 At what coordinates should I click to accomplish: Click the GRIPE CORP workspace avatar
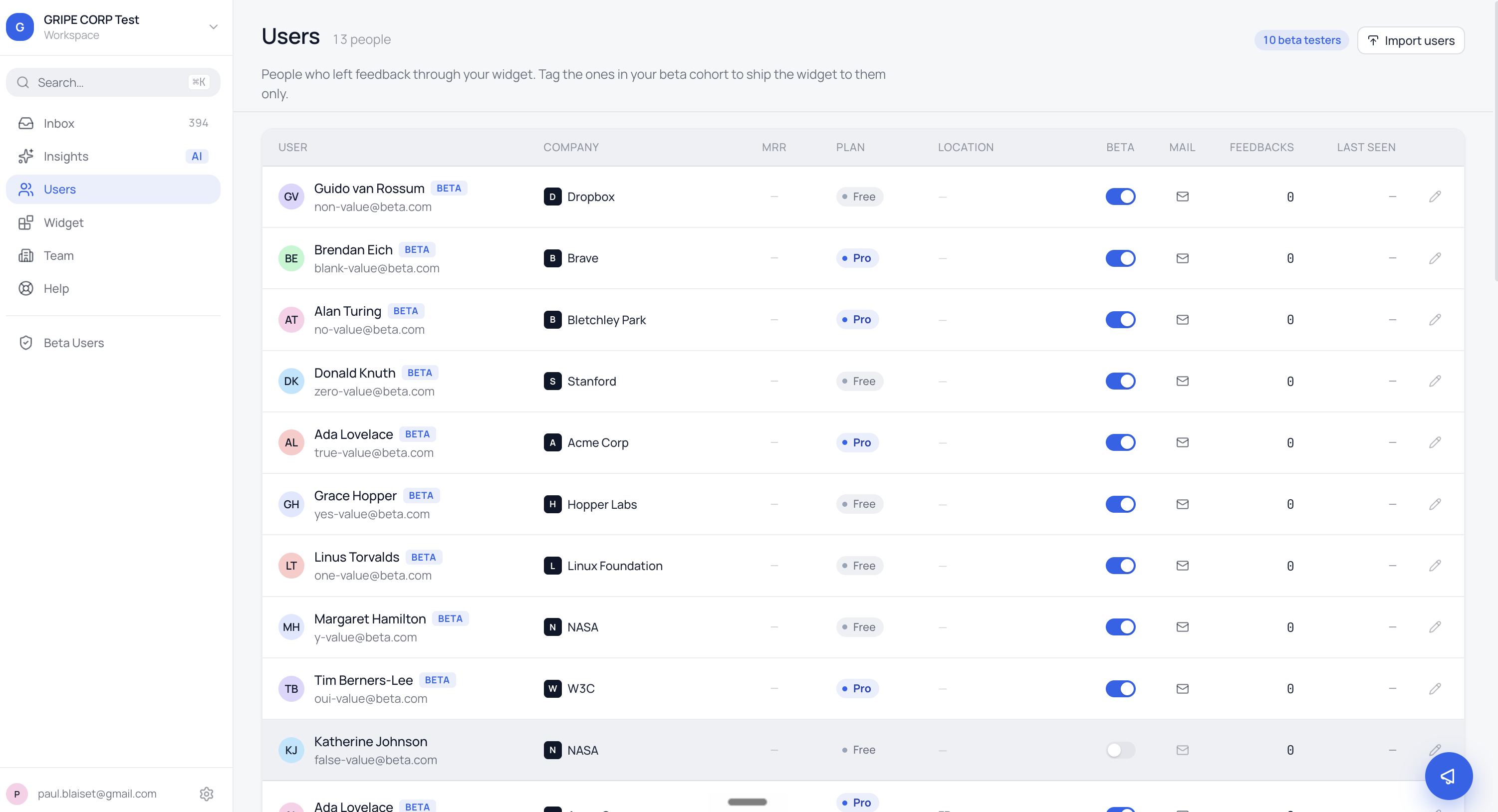click(20, 27)
